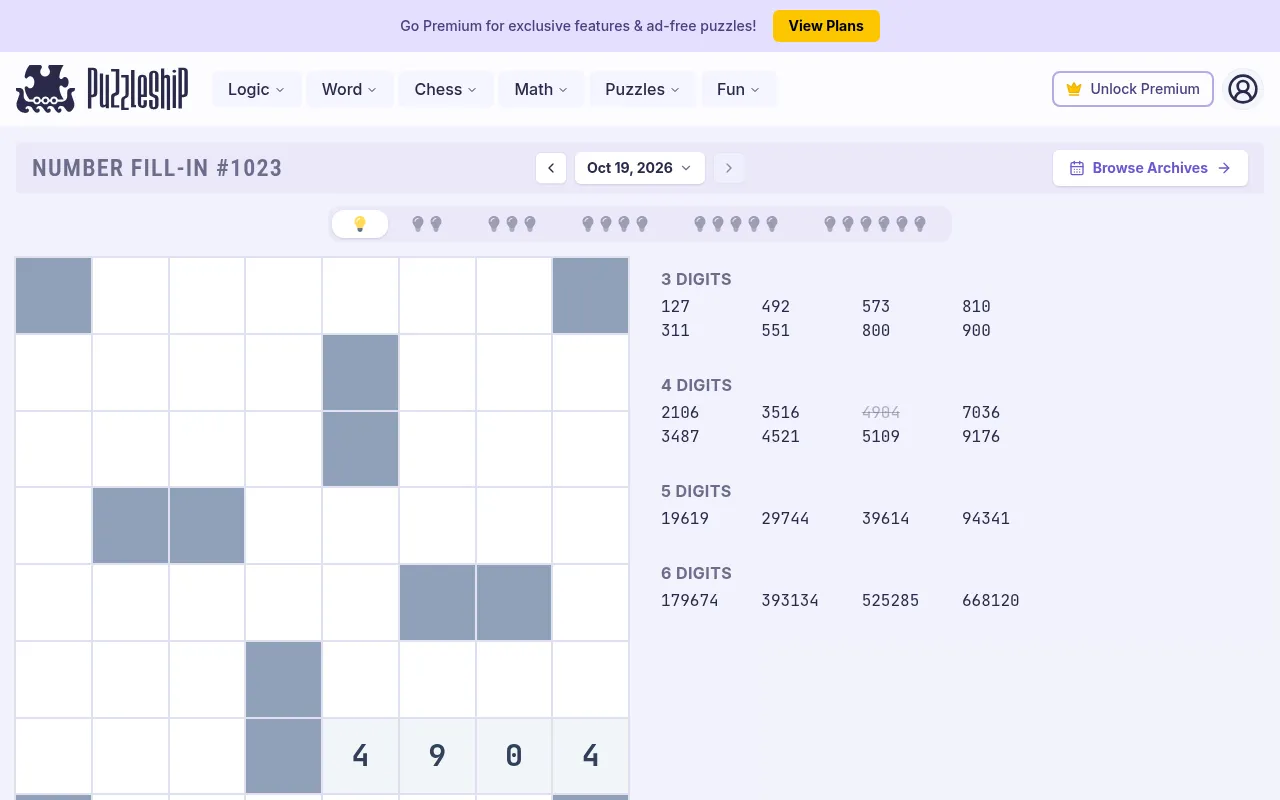This screenshot has width=1280, height=800.
Task: Click the 4-digit number 5109
Action: coord(881,436)
